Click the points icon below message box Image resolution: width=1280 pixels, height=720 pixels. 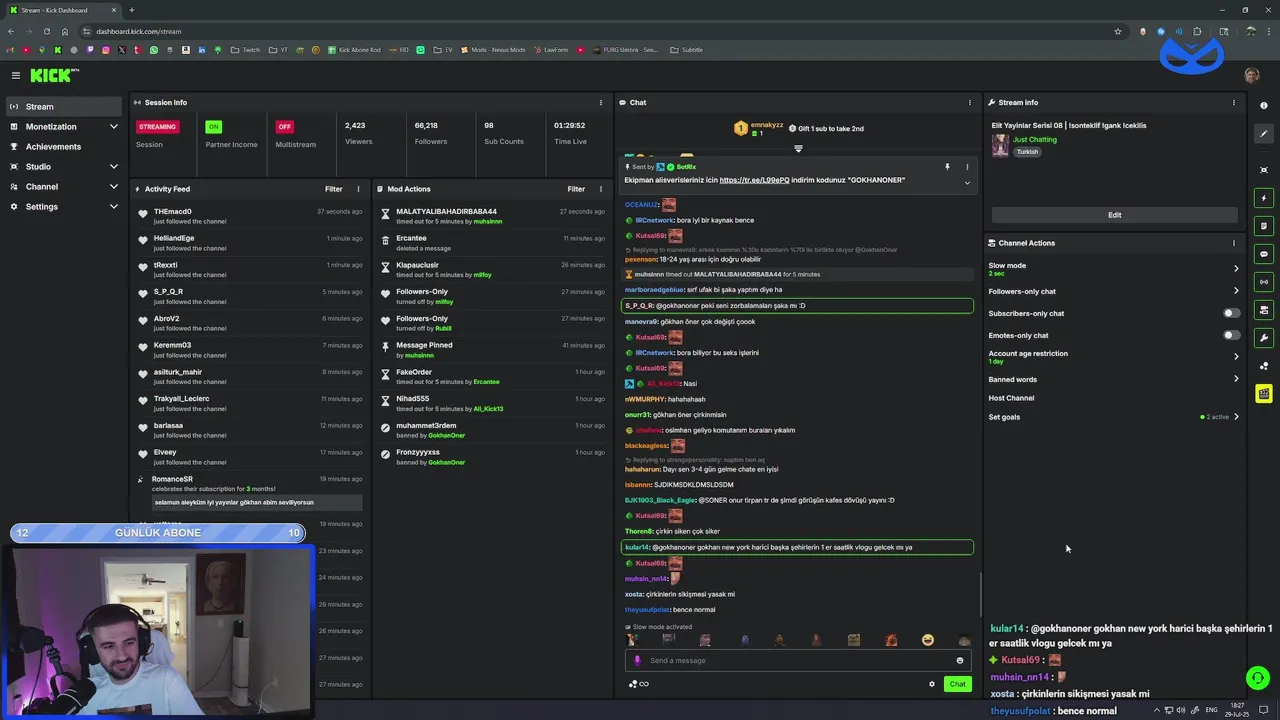(x=638, y=684)
